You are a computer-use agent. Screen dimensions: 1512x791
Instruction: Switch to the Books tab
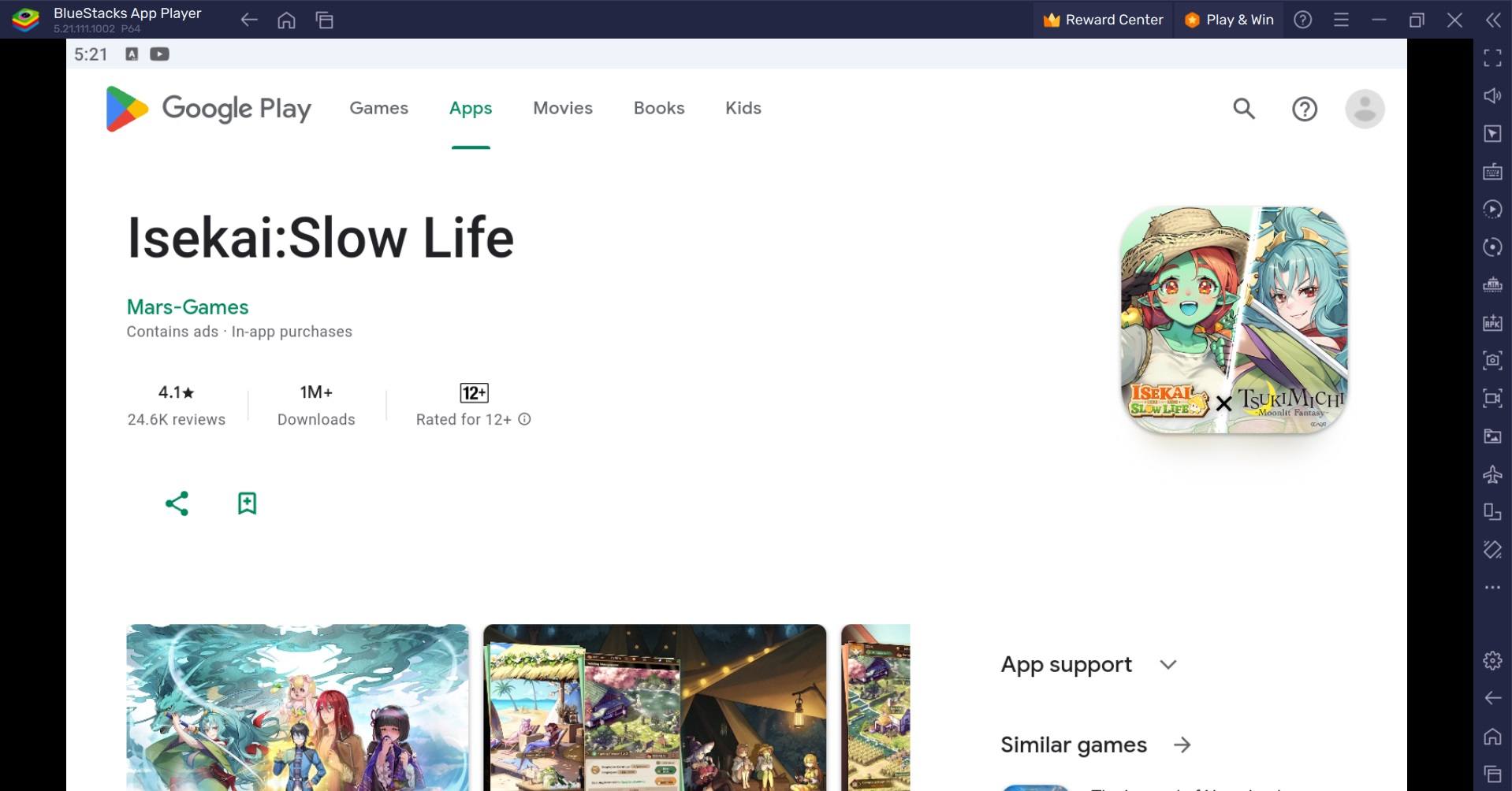click(x=659, y=108)
